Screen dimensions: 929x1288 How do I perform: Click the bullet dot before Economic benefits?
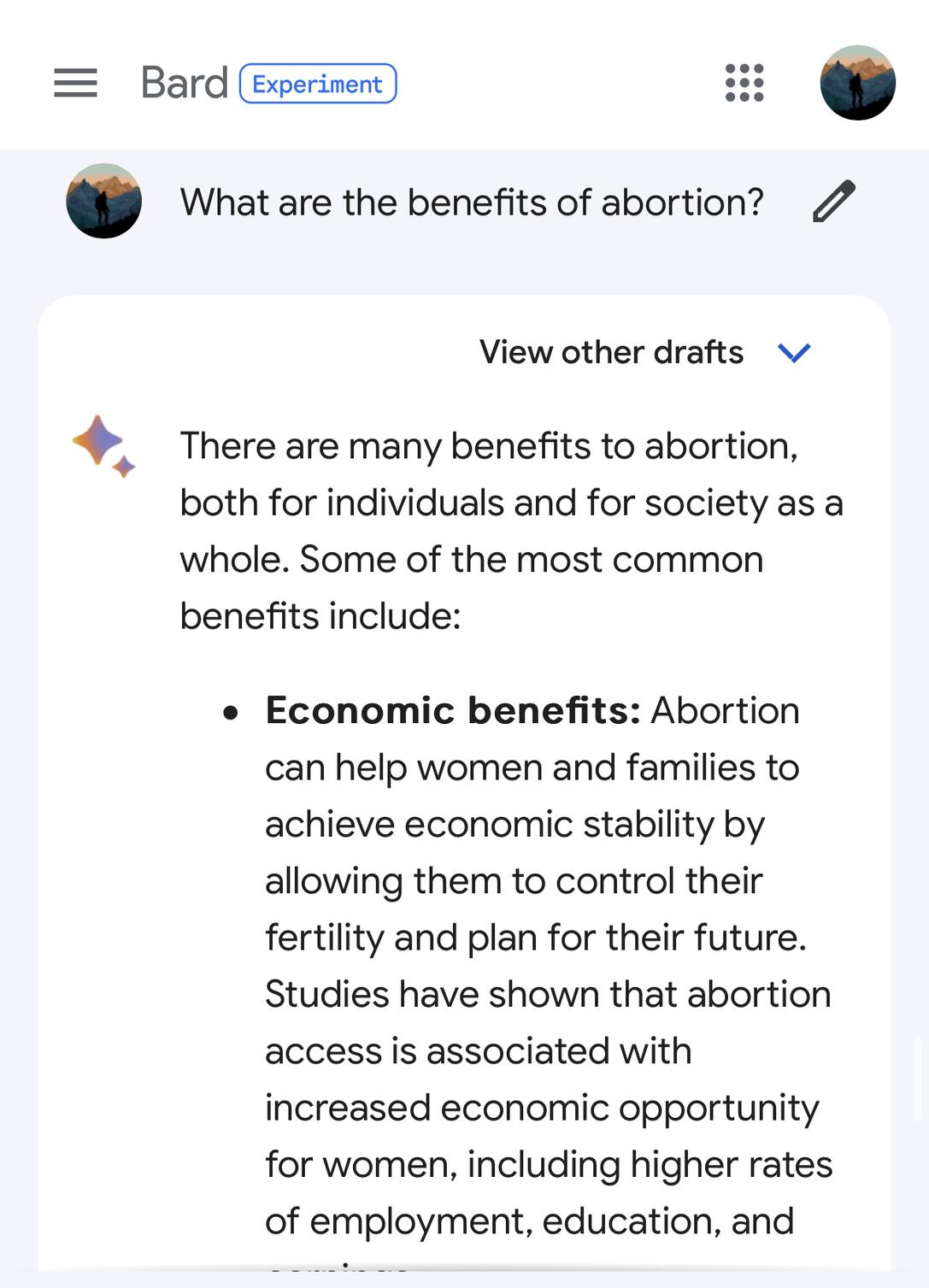pos(231,712)
